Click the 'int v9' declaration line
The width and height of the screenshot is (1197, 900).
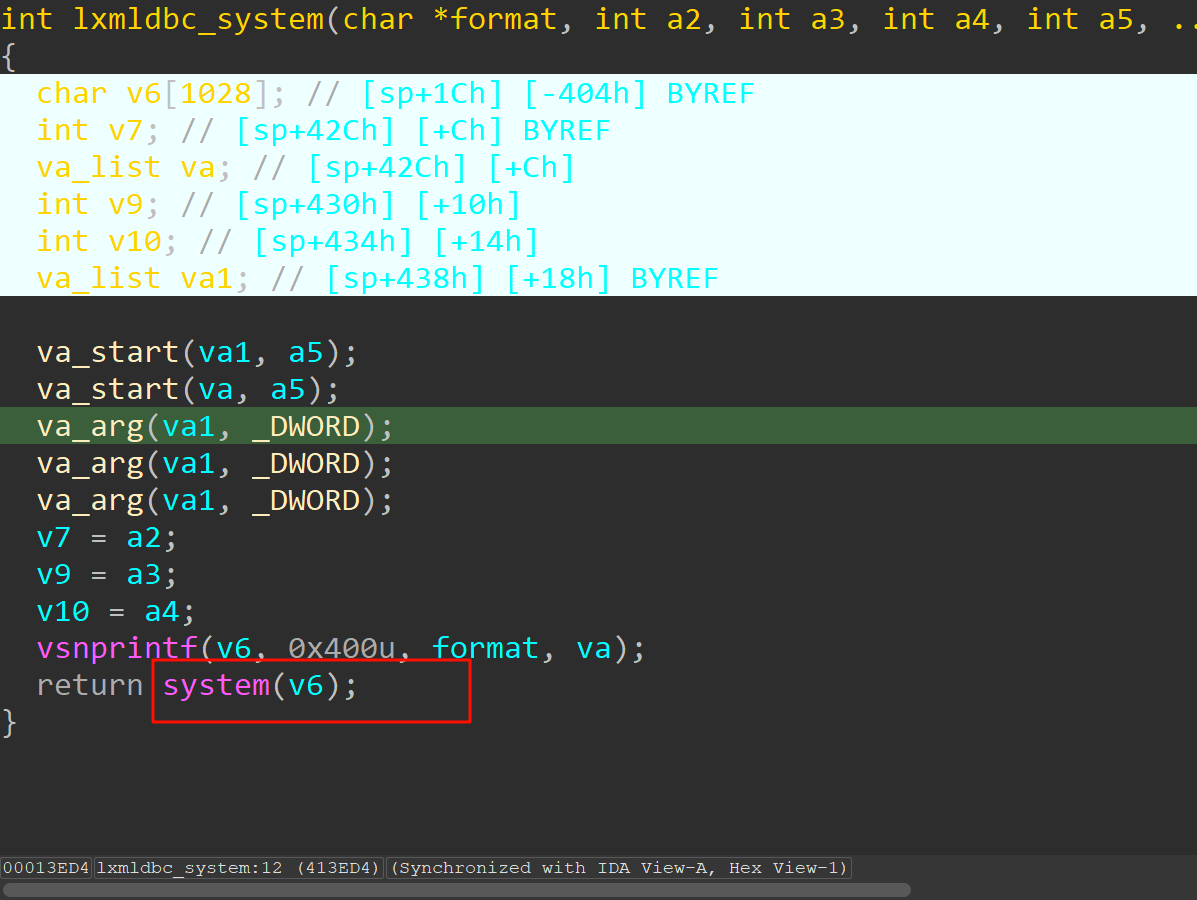tap(278, 204)
